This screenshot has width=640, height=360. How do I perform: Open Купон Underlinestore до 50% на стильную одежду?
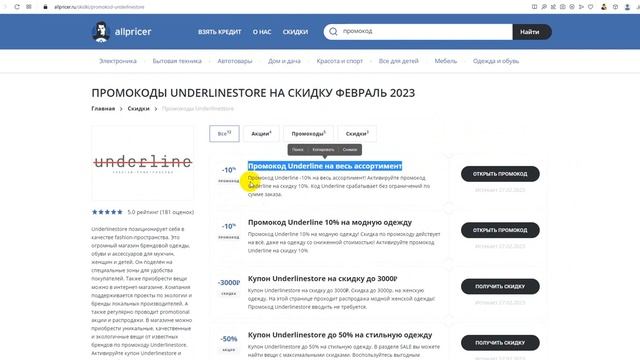(x=340, y=335)
